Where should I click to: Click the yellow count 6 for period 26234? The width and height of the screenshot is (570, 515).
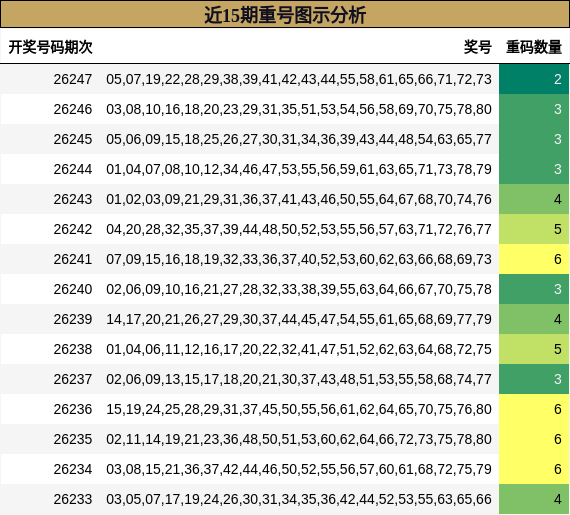[534, 469]
